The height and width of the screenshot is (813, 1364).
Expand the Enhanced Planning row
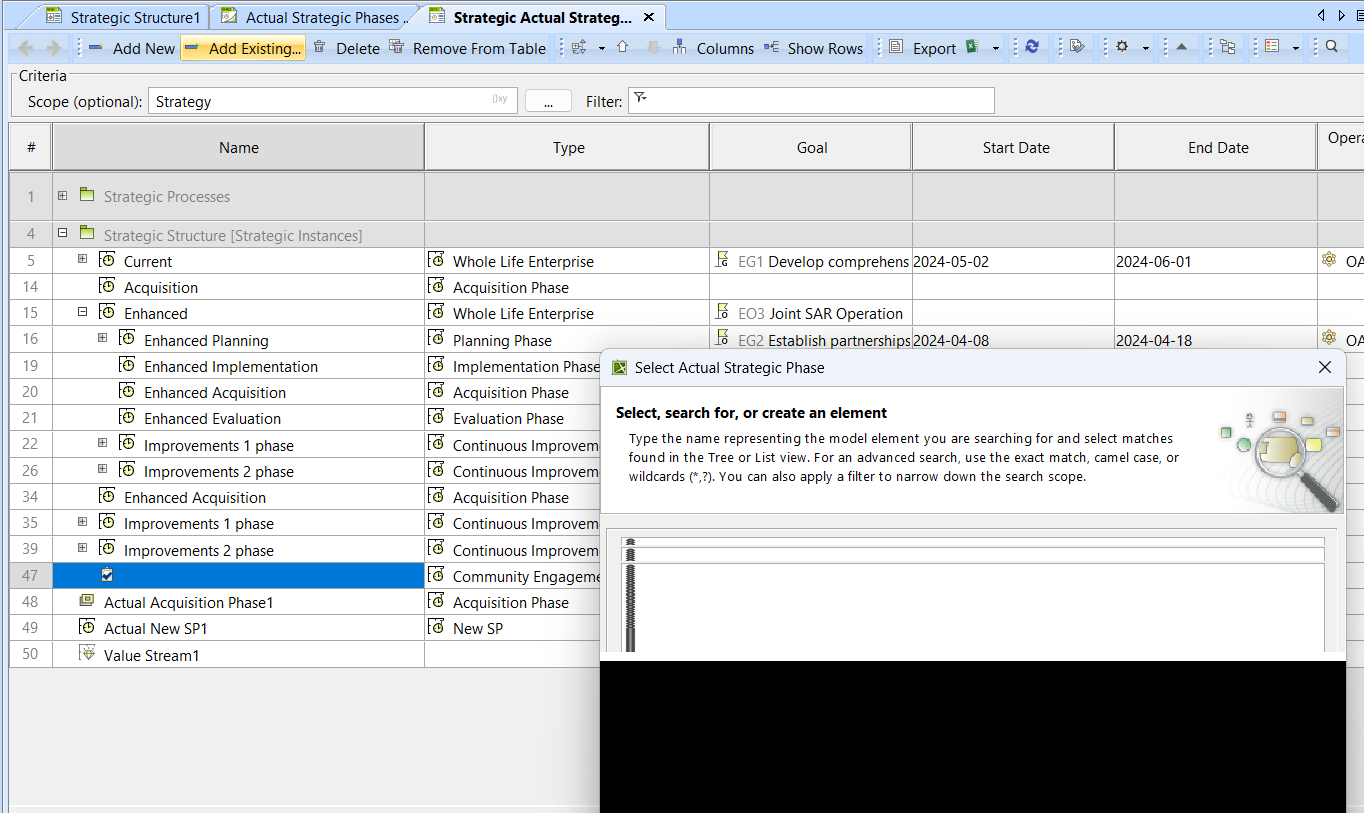(102, 339)
